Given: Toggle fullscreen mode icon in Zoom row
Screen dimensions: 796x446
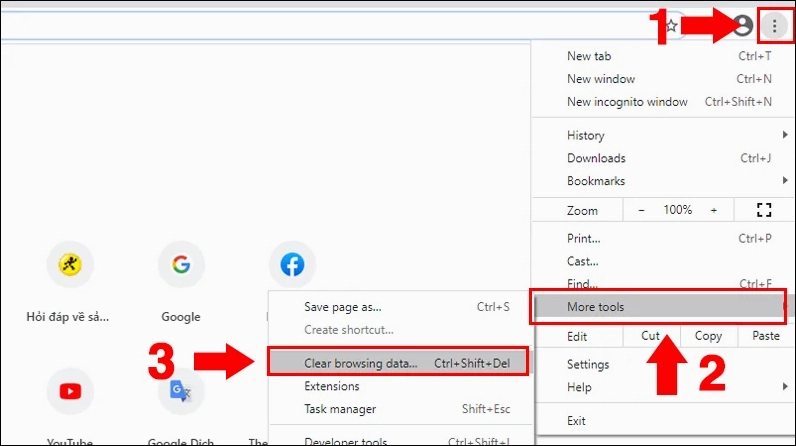Looking at the screenshot, I should click(764, 210).
